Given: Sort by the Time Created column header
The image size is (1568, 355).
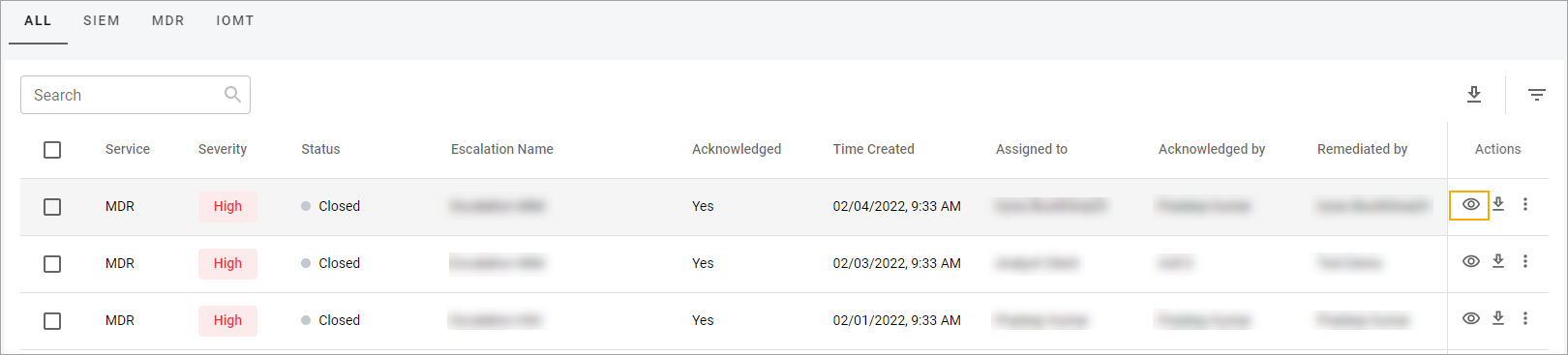Looking at the screenshot, I should (874, 149).
